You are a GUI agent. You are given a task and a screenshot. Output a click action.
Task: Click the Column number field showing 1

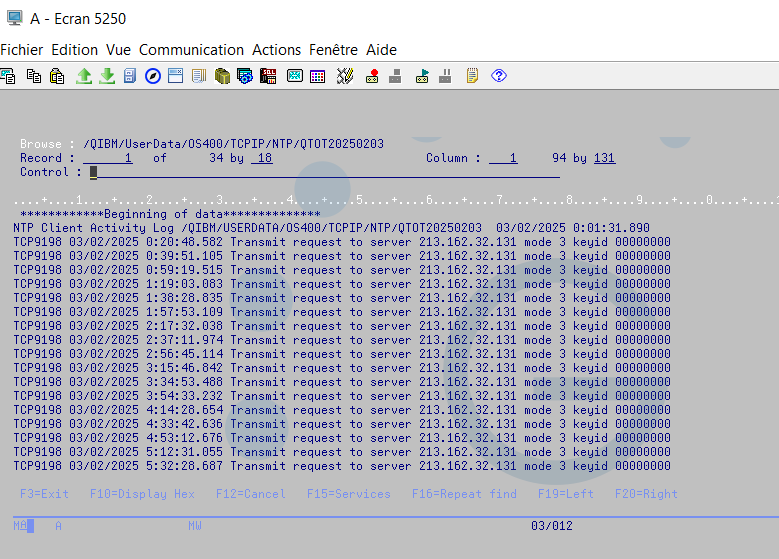[503, 158]
